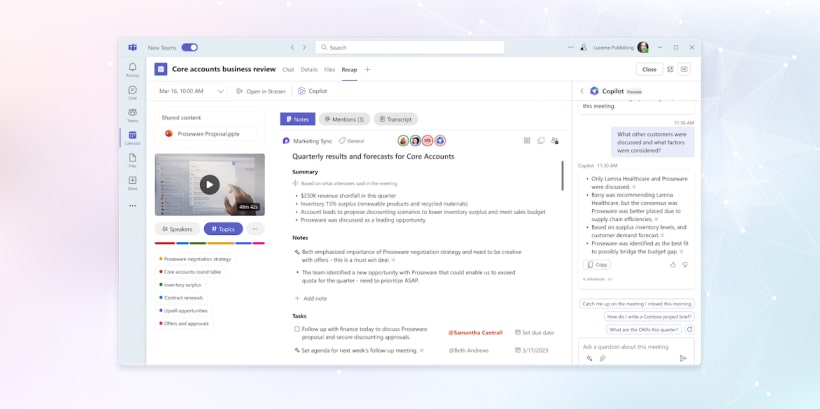Open Files in the left sidebar

(132, 161)
